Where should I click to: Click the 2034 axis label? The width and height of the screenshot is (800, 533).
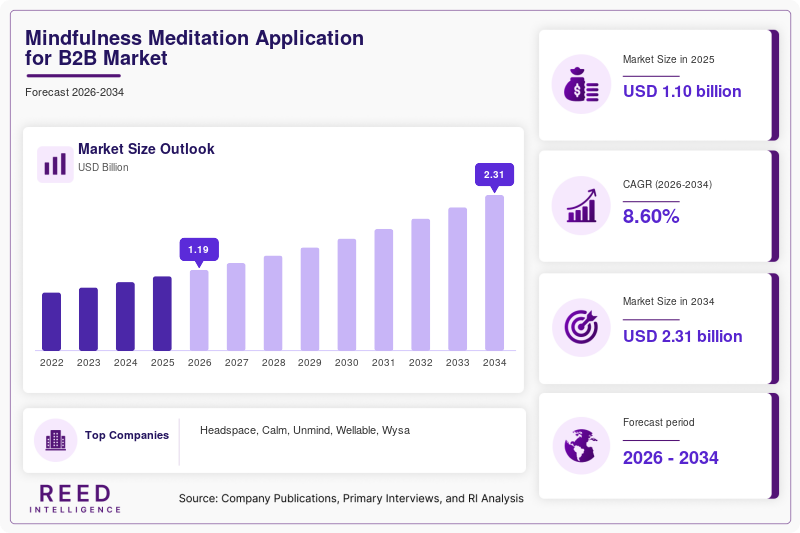[x=494, y=363]
